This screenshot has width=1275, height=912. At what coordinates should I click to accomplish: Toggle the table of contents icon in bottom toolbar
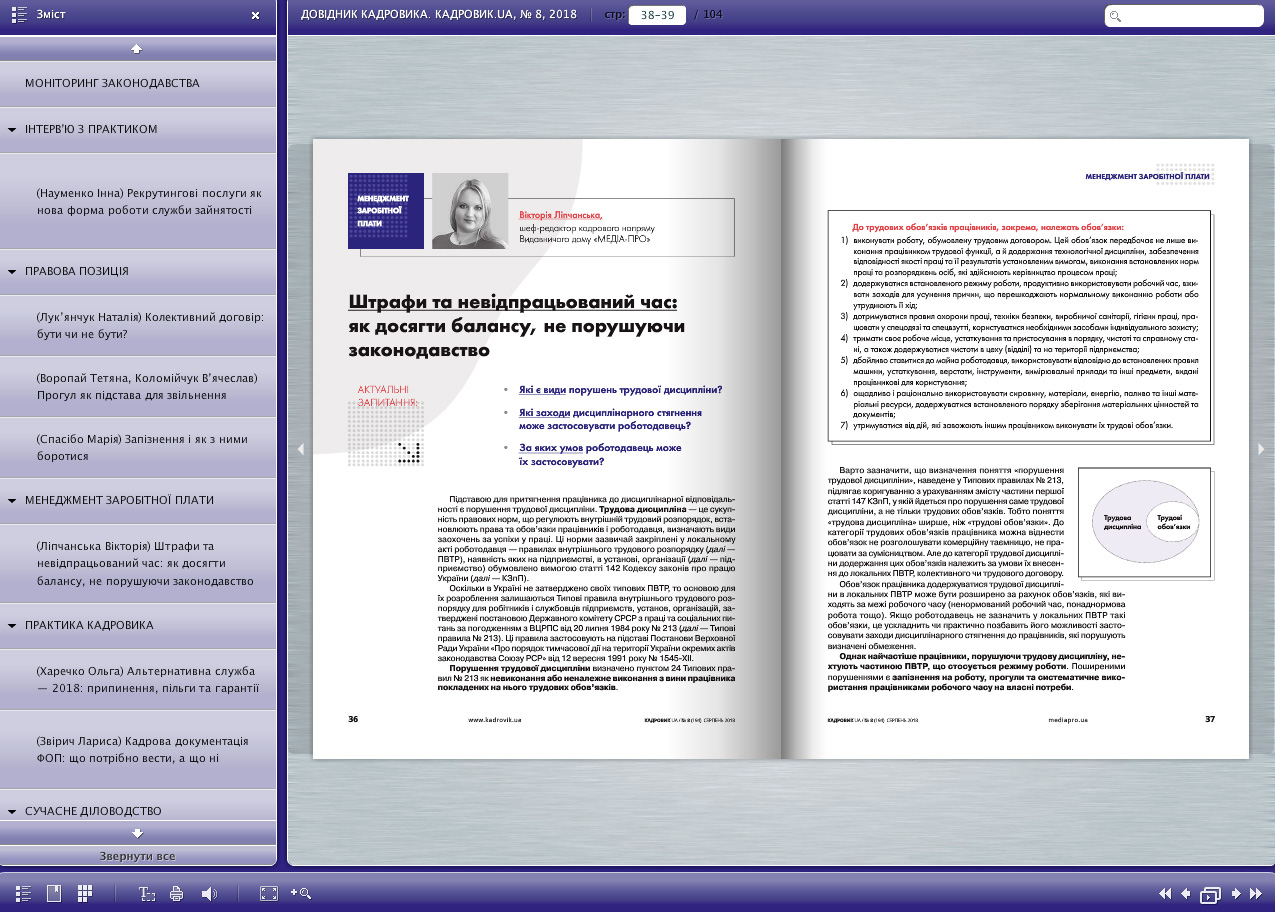24,893
